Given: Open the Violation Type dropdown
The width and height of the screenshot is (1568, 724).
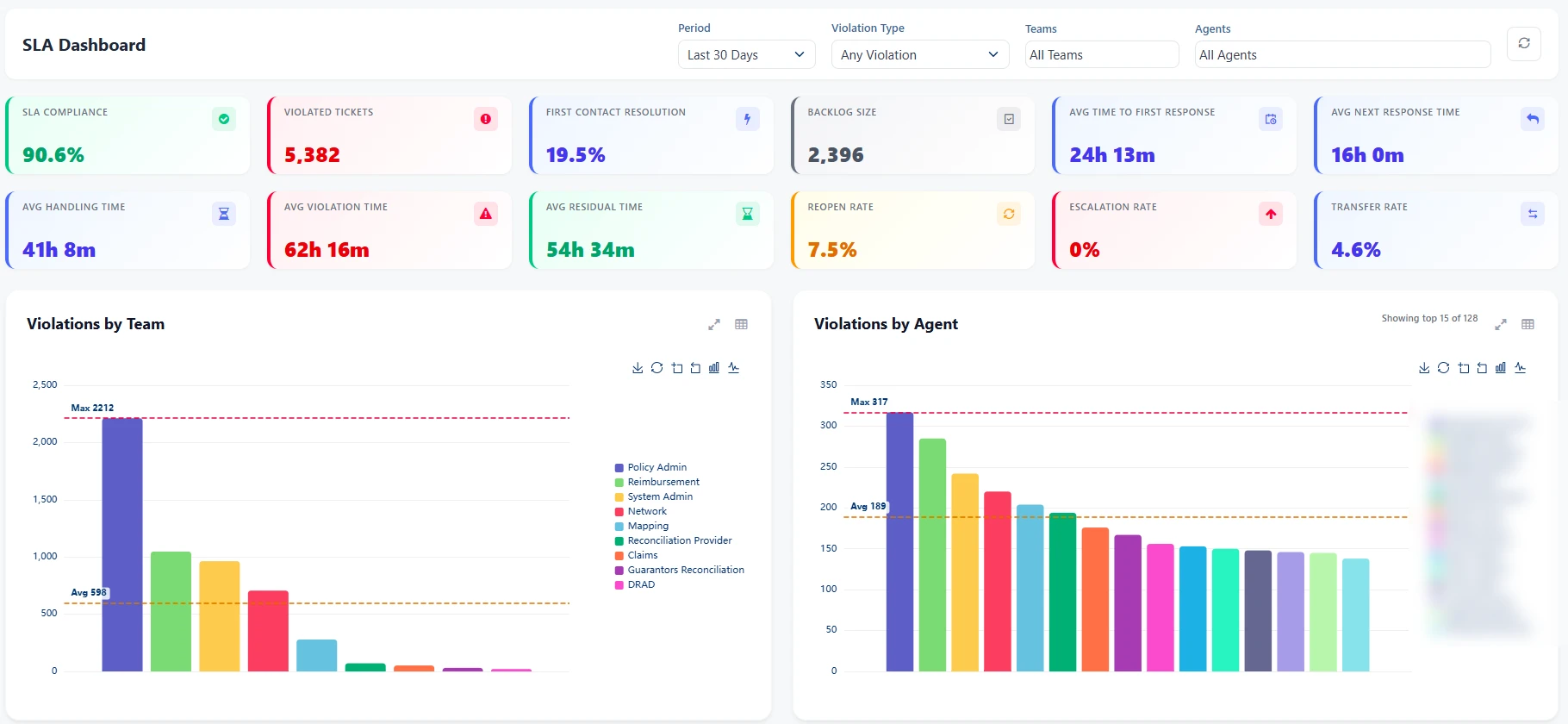Looking at the screenshot, I should tap(920, 54).
